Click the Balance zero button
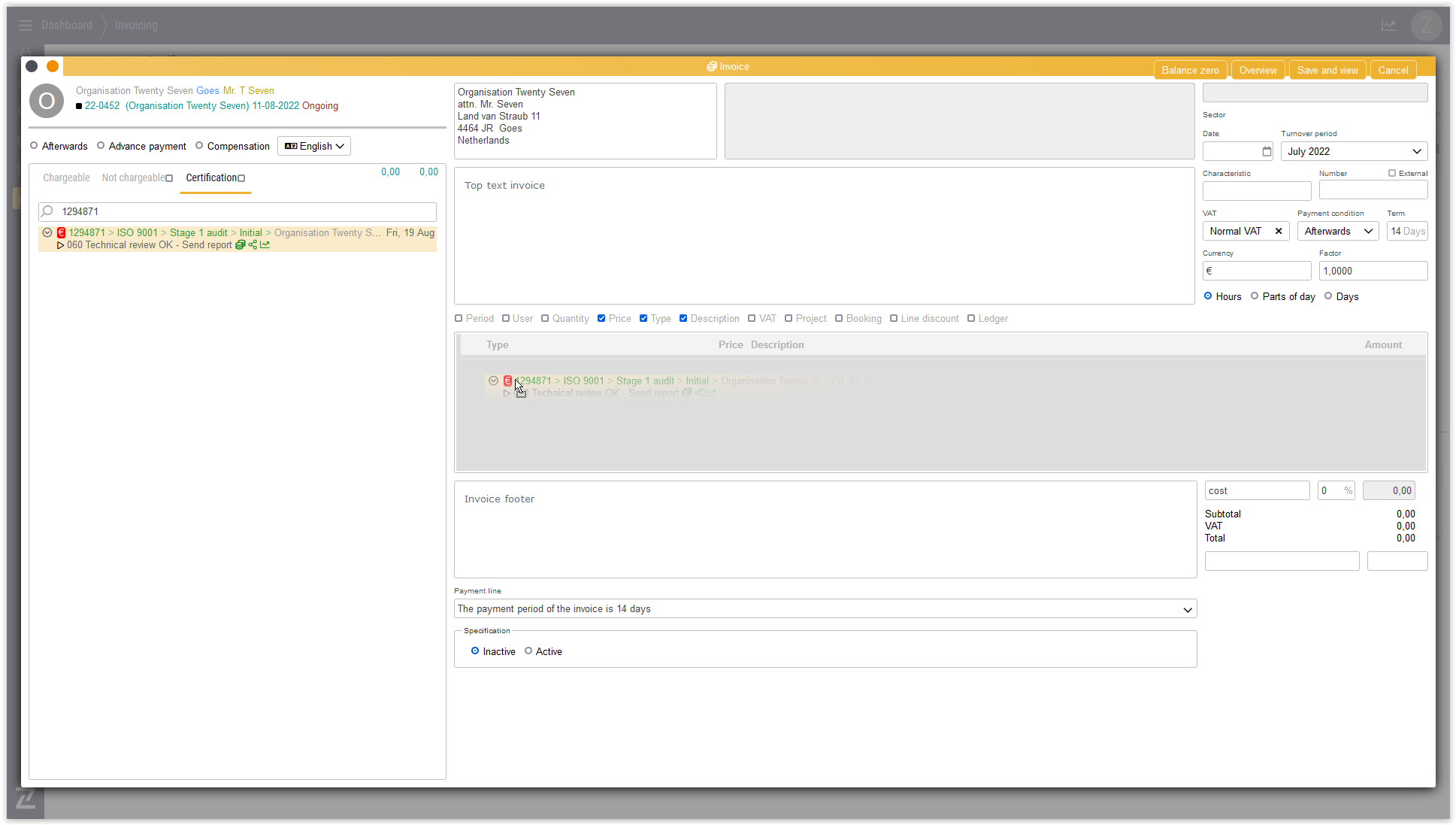This screenshot has height=825, width=1456. click(1190, 71)
